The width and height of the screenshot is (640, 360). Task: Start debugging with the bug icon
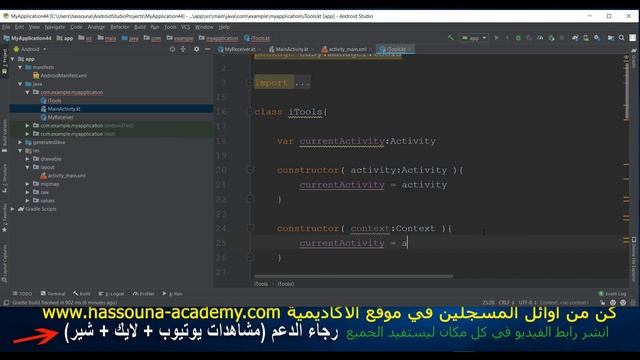[518, 38]
